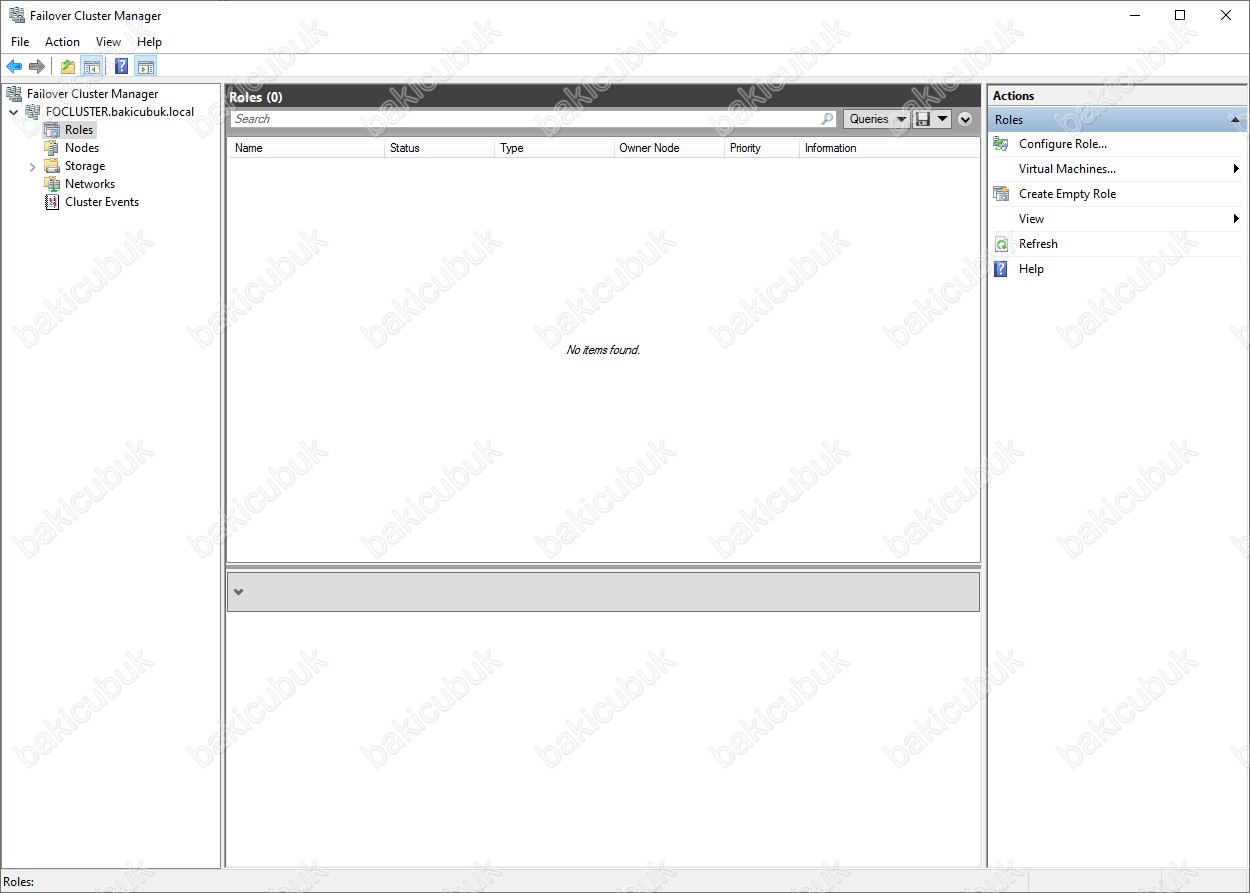
Task: Open the Action menu
Action: coord(62,42)
